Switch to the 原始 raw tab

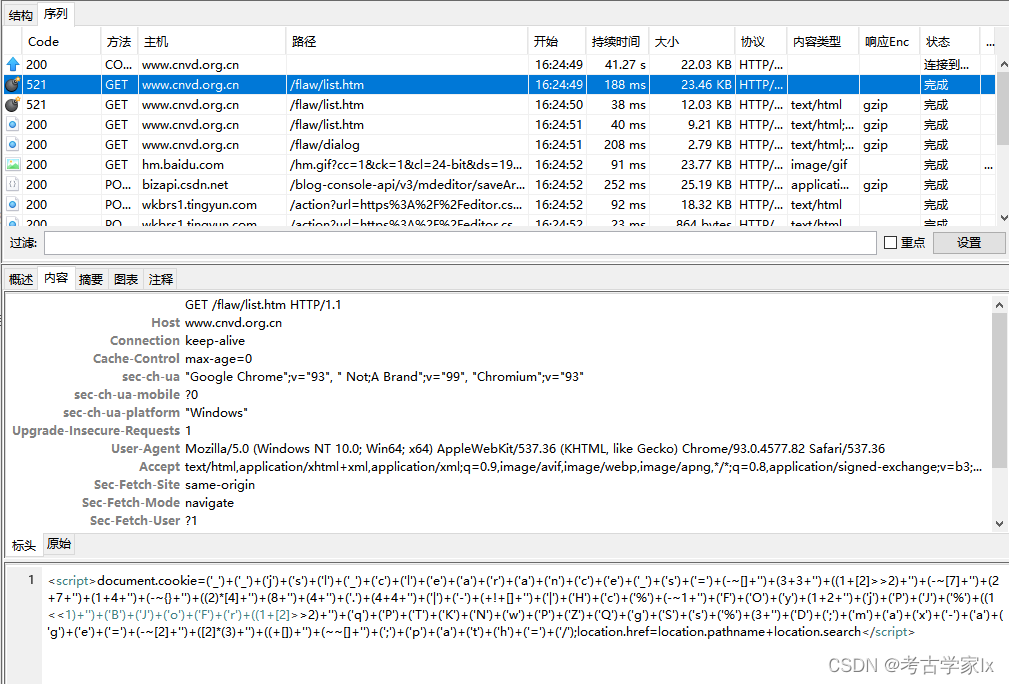[59, 544]
